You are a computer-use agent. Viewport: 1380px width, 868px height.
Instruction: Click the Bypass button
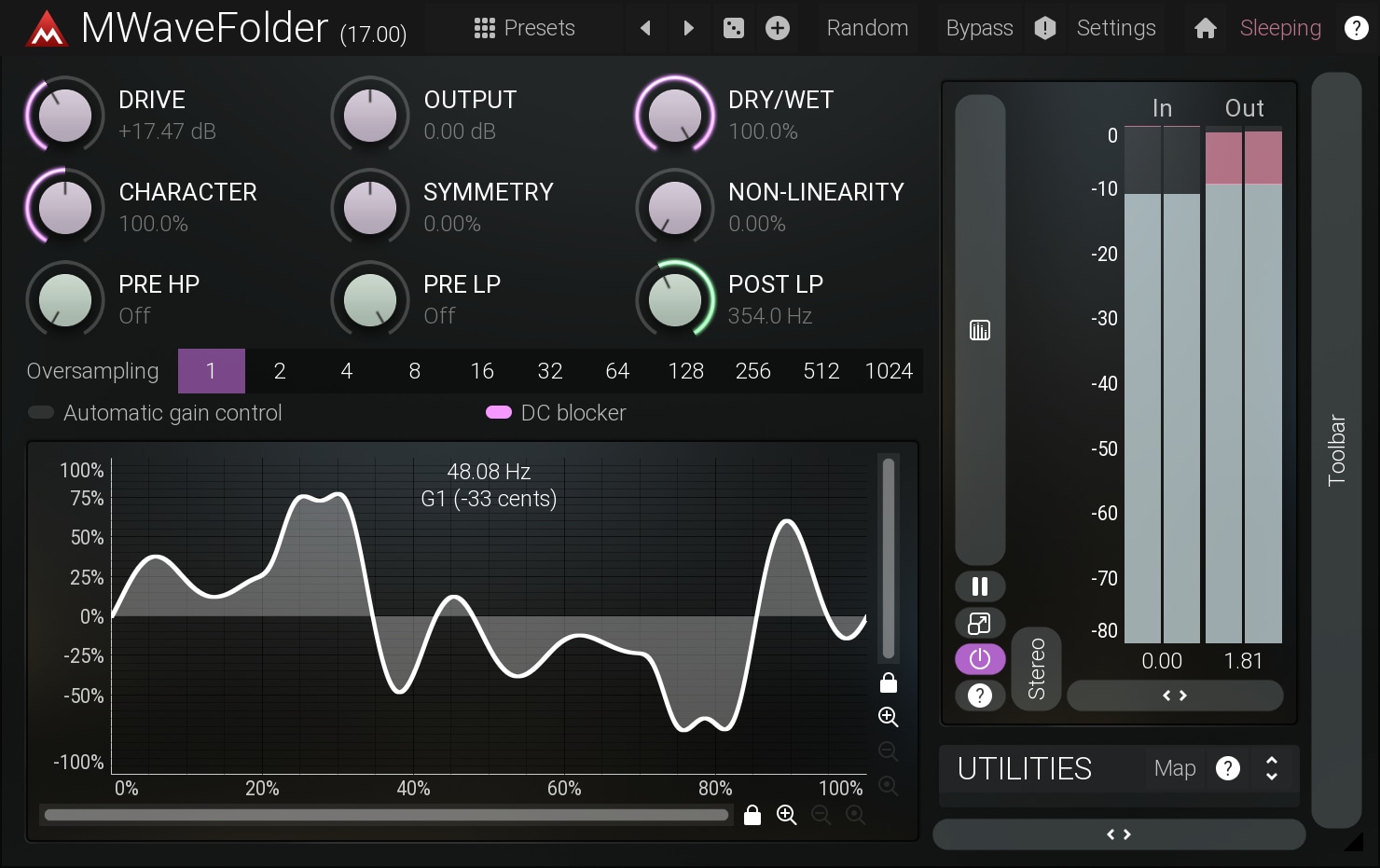coord(979,28)
